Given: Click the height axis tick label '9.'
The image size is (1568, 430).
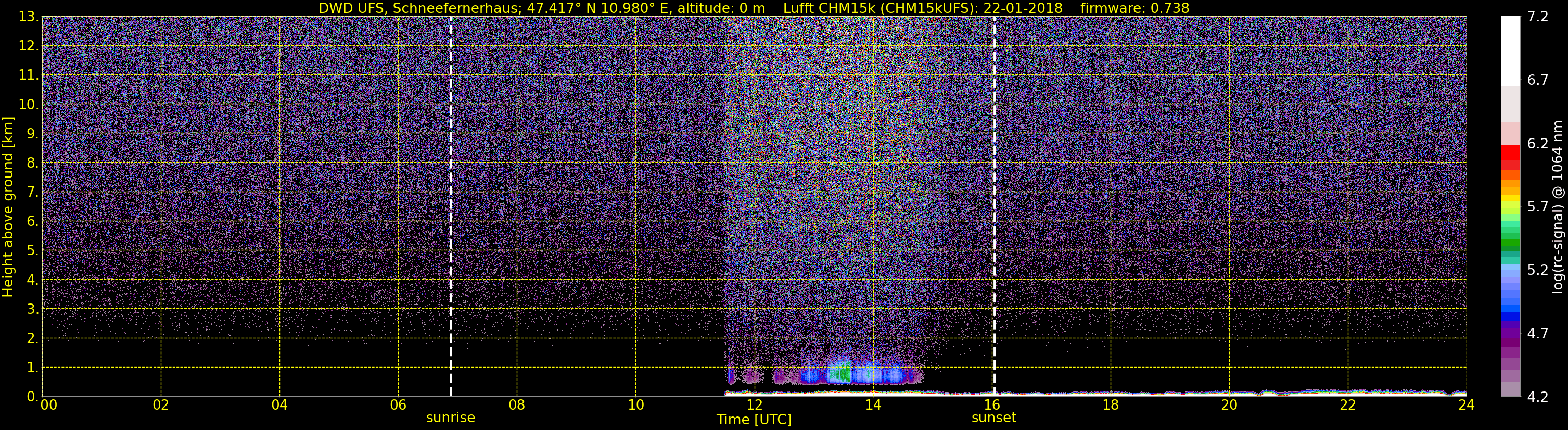Looking at the screenshot, I should (x=32, y=134).
